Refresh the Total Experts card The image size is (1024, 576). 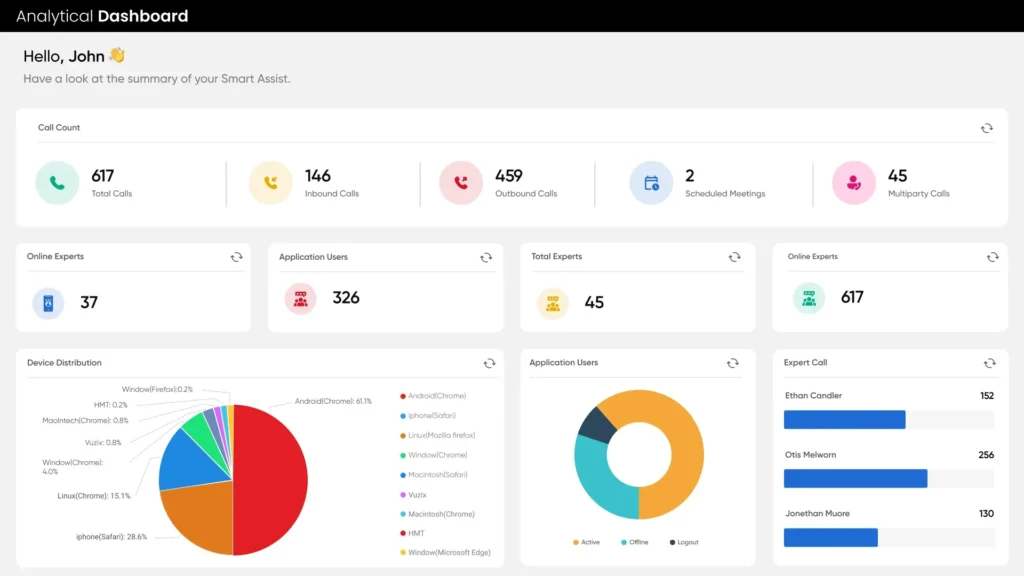click(735, 257)
